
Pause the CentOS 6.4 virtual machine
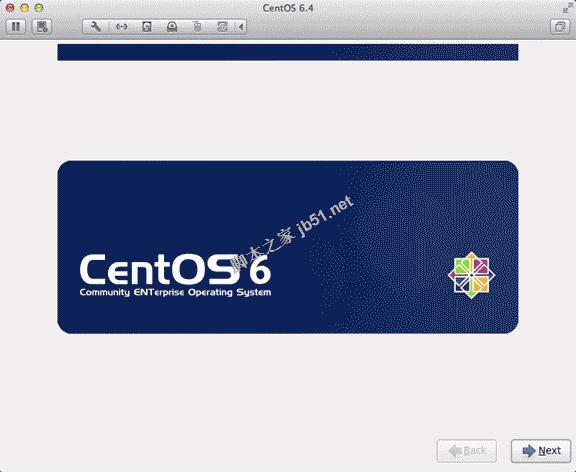(x=15, y=27)
